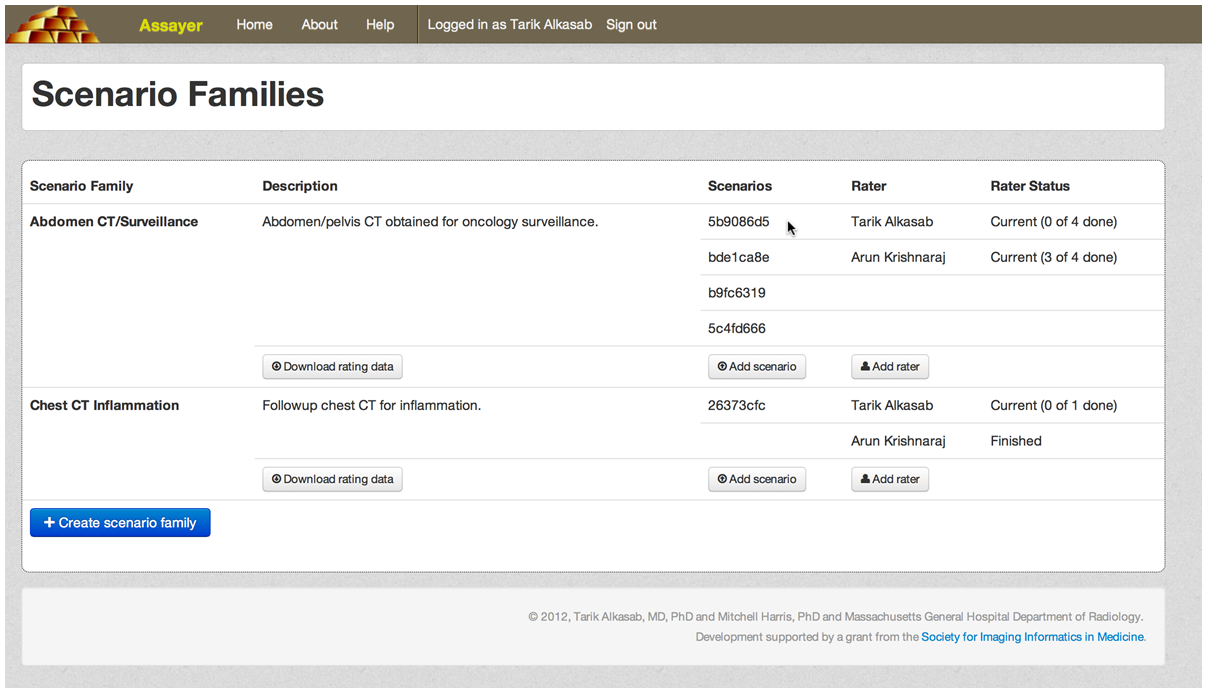
Task: Open the About page
Action: point(319,24)
